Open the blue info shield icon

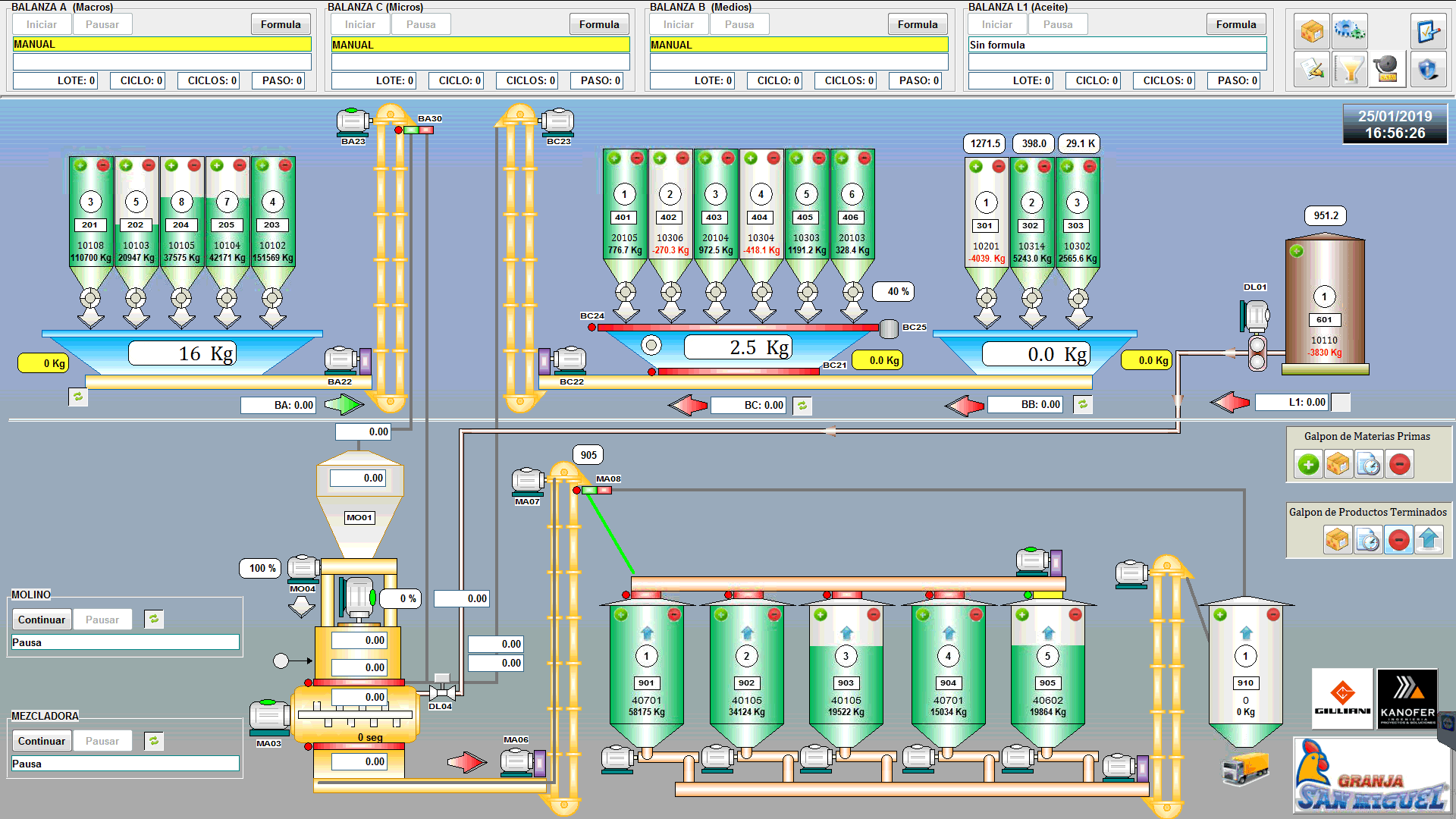click(x=1428, y=69)
